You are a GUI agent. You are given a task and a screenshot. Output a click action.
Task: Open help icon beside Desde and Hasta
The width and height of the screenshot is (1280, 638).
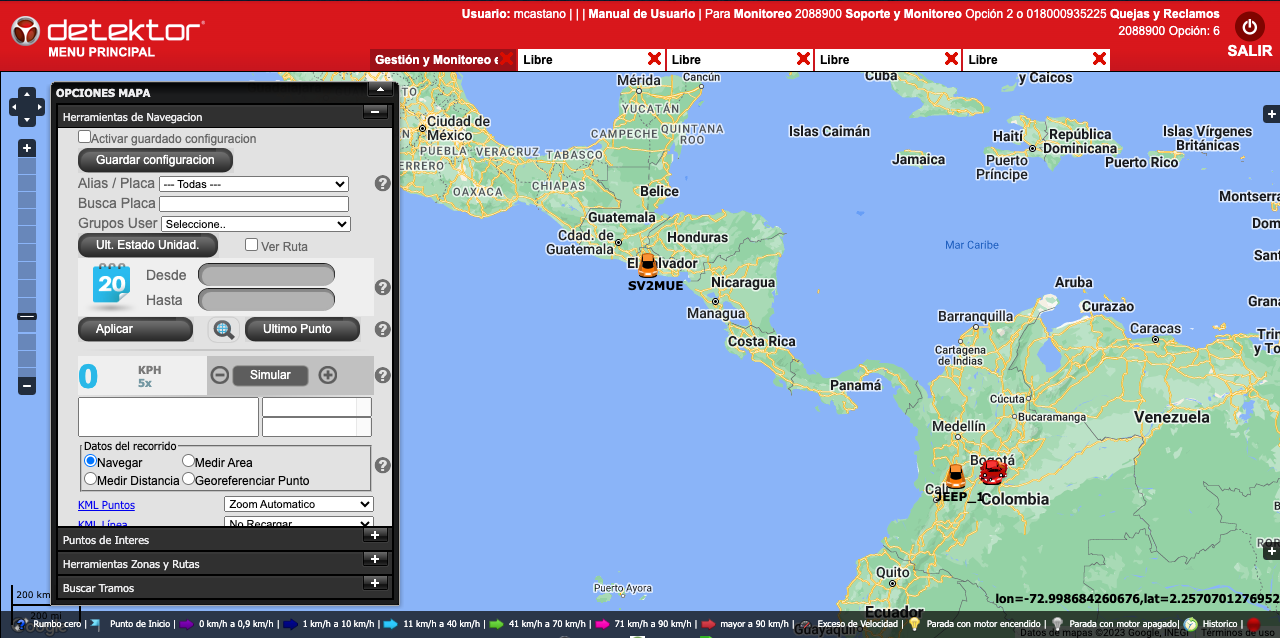coord(382,287)
